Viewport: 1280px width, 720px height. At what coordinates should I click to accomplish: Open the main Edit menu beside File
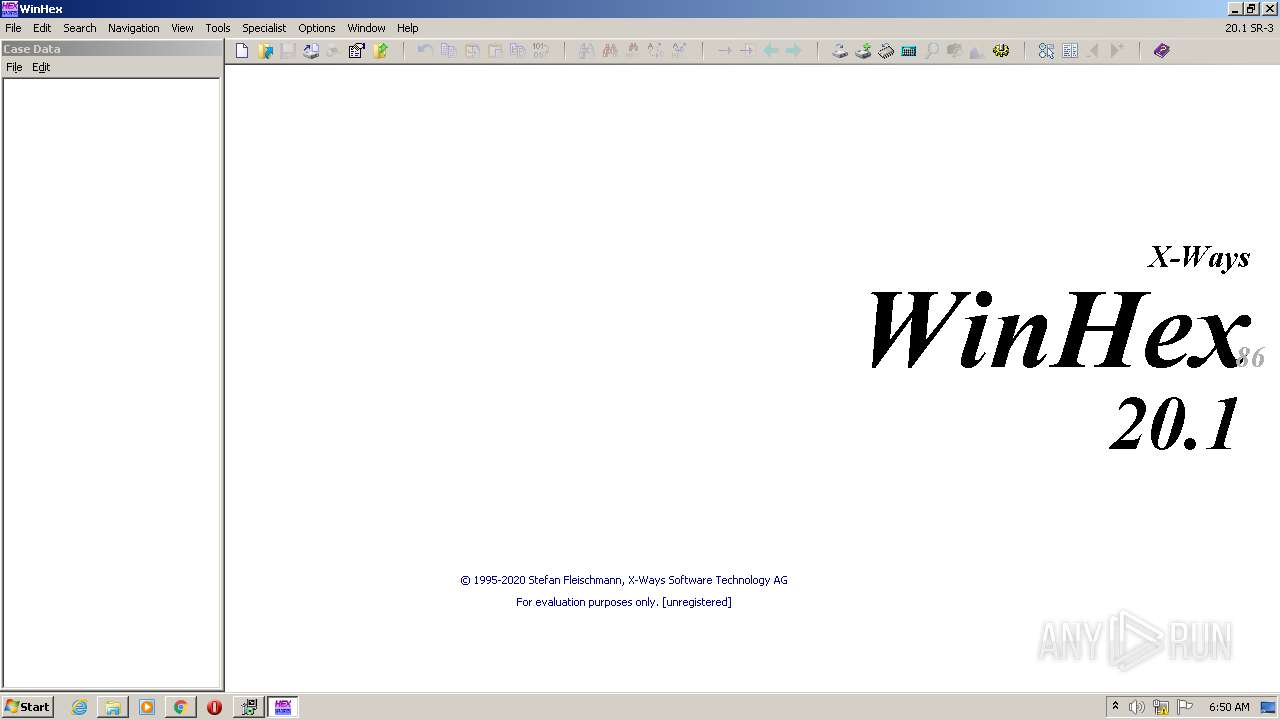pos(42,28)
